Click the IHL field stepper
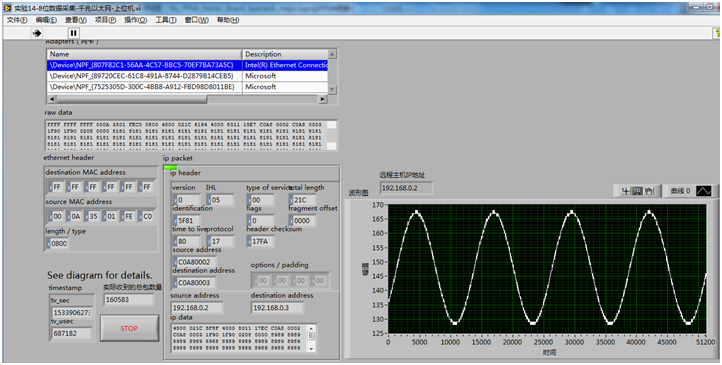Viewport: 722px width, 365px height. 209,200
